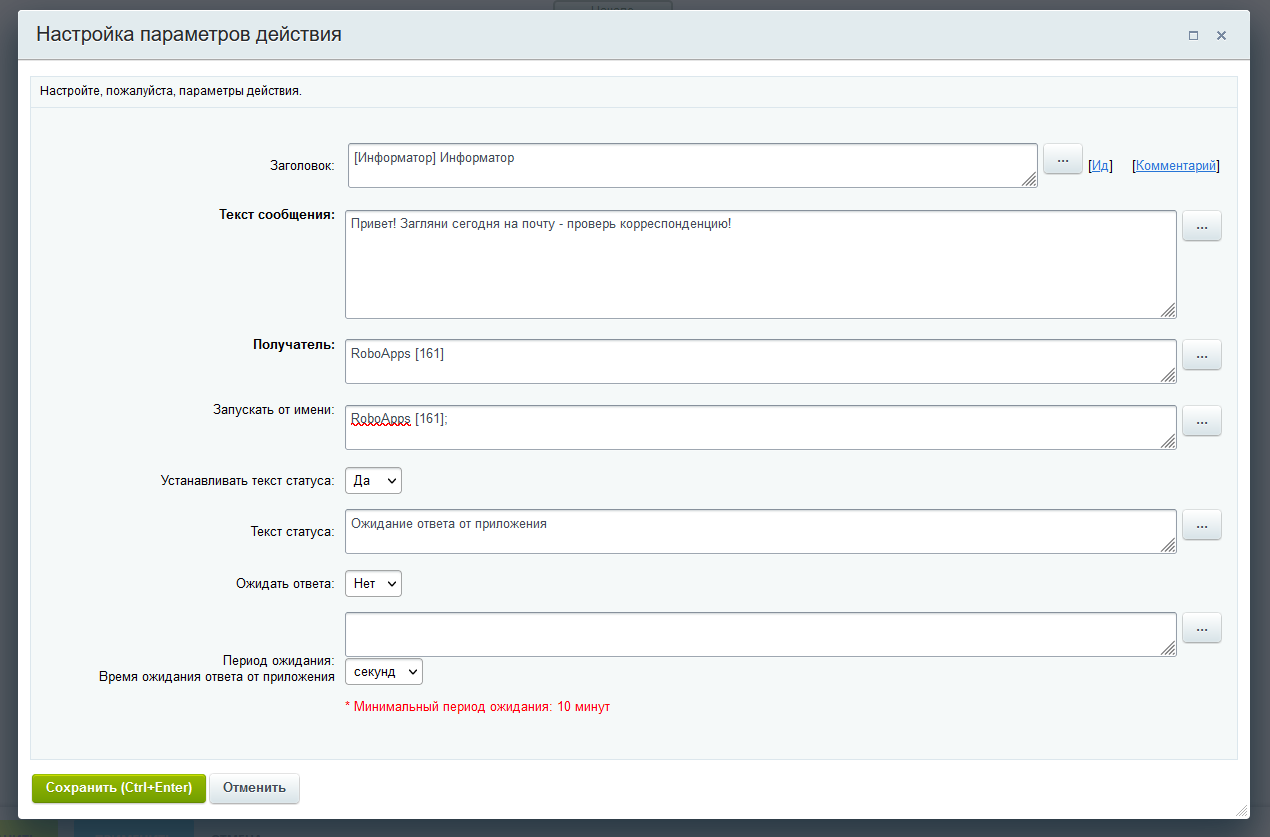This screenshot has width=1270, height=837.
Task: Open value picker for Период ожидания field
Action: [x=1201, y=628]
